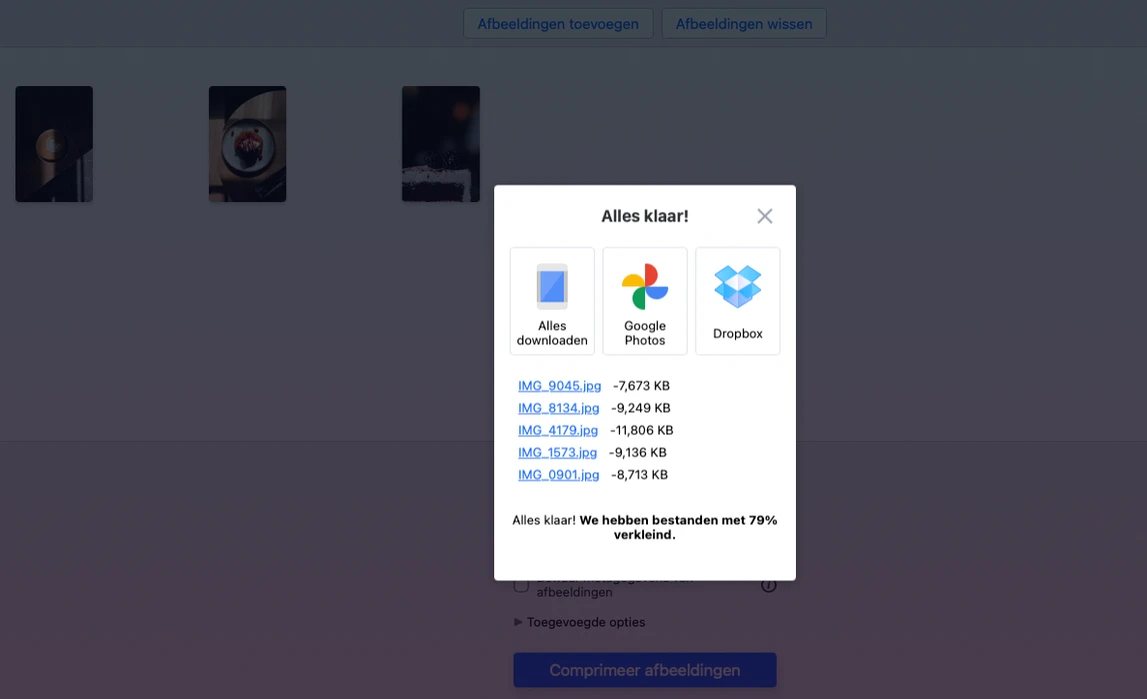Click the IMG_4179.jpg file link
Viewport: 1147px width, 699px height.
(x=557, y=430)
